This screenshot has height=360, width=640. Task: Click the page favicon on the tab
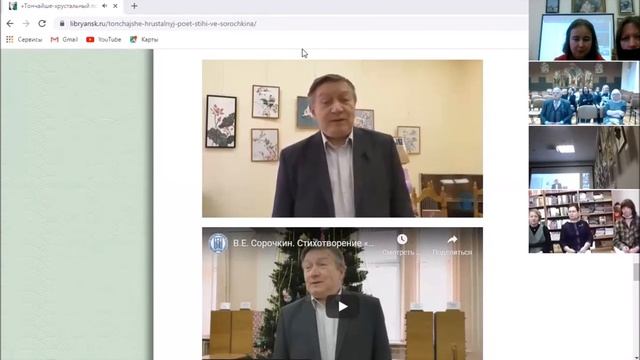(13, 6)
